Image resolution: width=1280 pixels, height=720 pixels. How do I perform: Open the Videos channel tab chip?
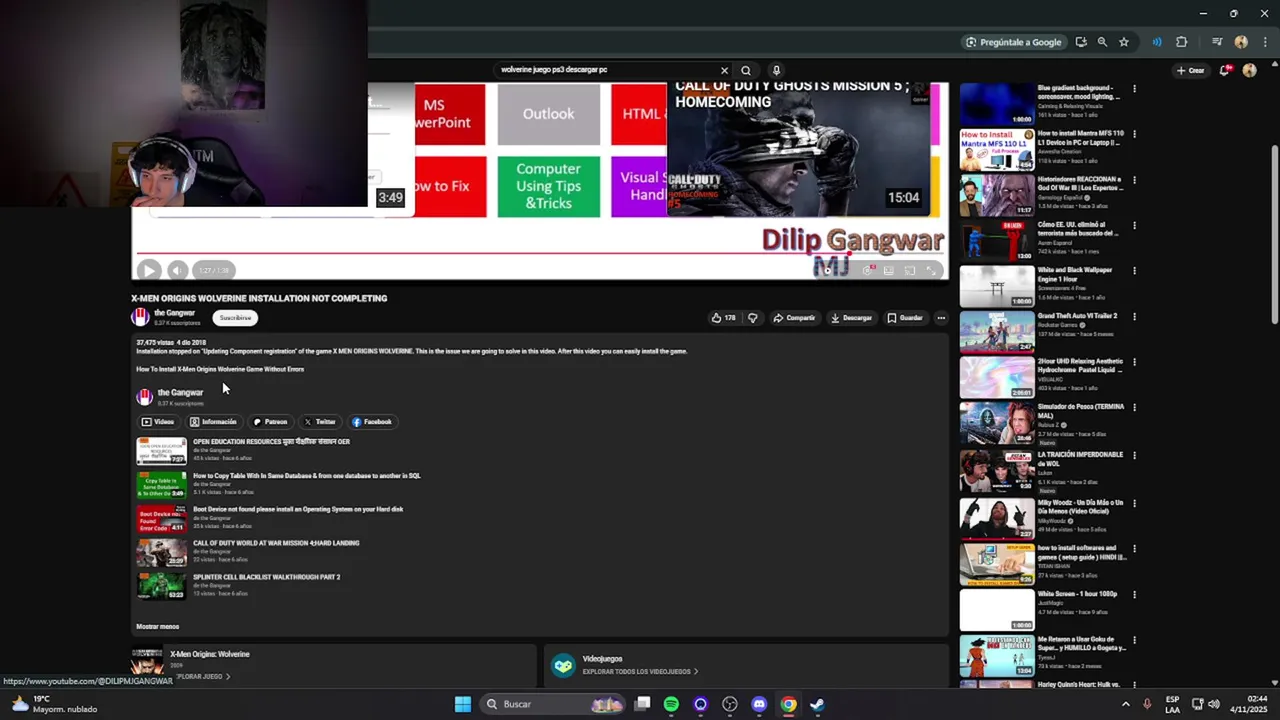click(158, 422)
